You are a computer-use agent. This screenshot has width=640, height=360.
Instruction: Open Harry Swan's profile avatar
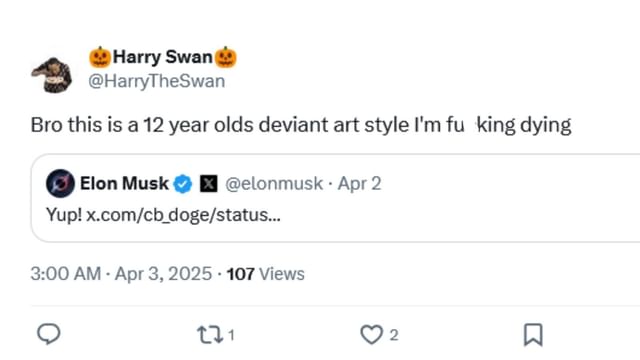(x=52, y=75)
